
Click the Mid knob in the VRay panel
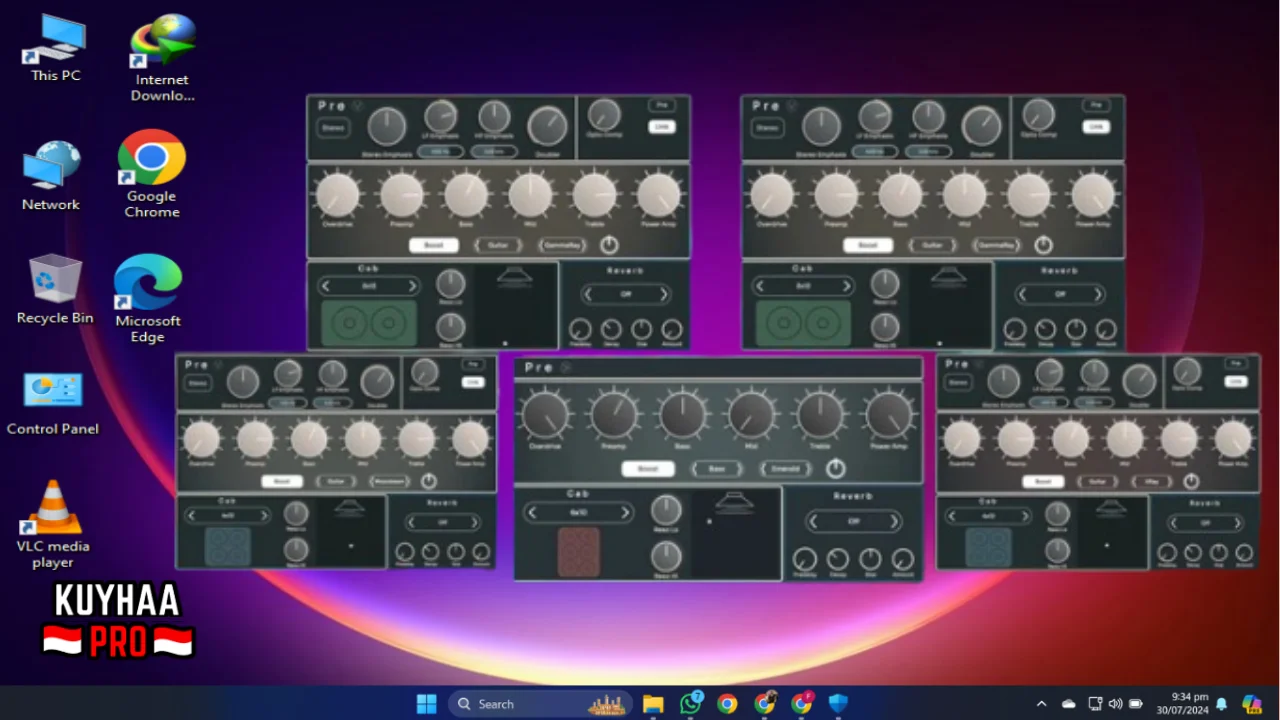pos(1124,439)
